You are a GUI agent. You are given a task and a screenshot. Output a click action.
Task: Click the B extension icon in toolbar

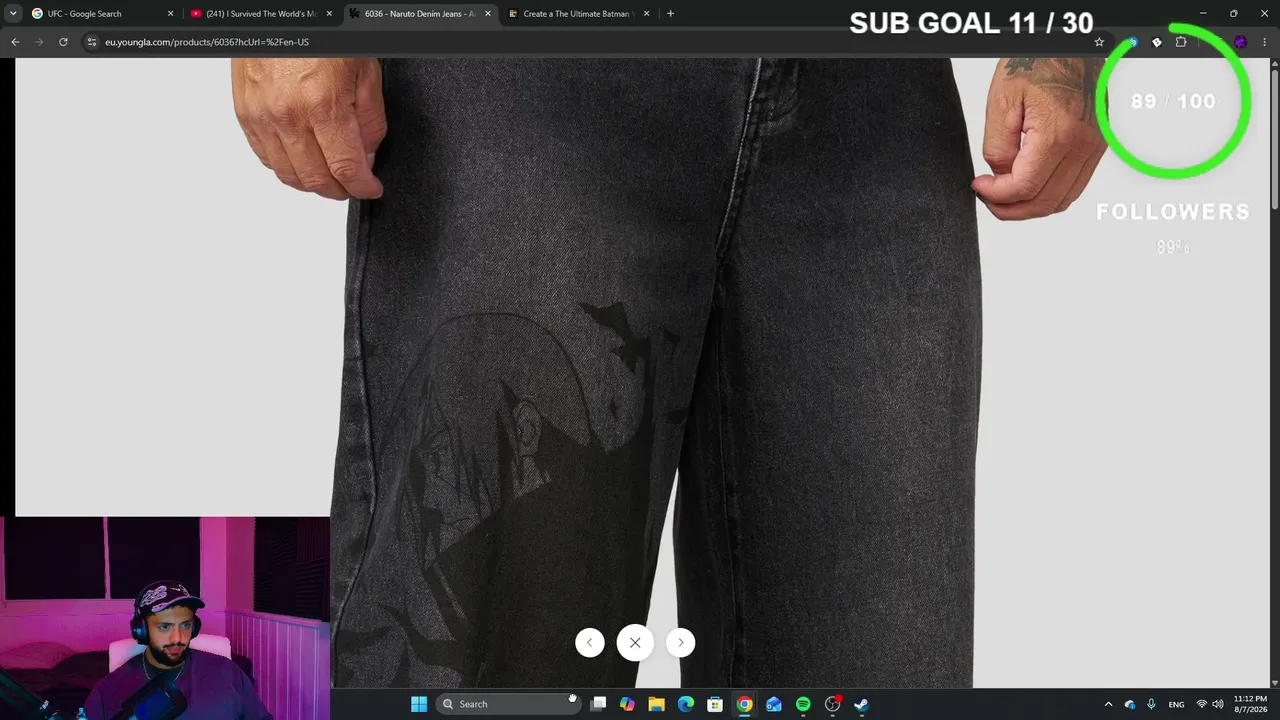tap(1157, 42)
